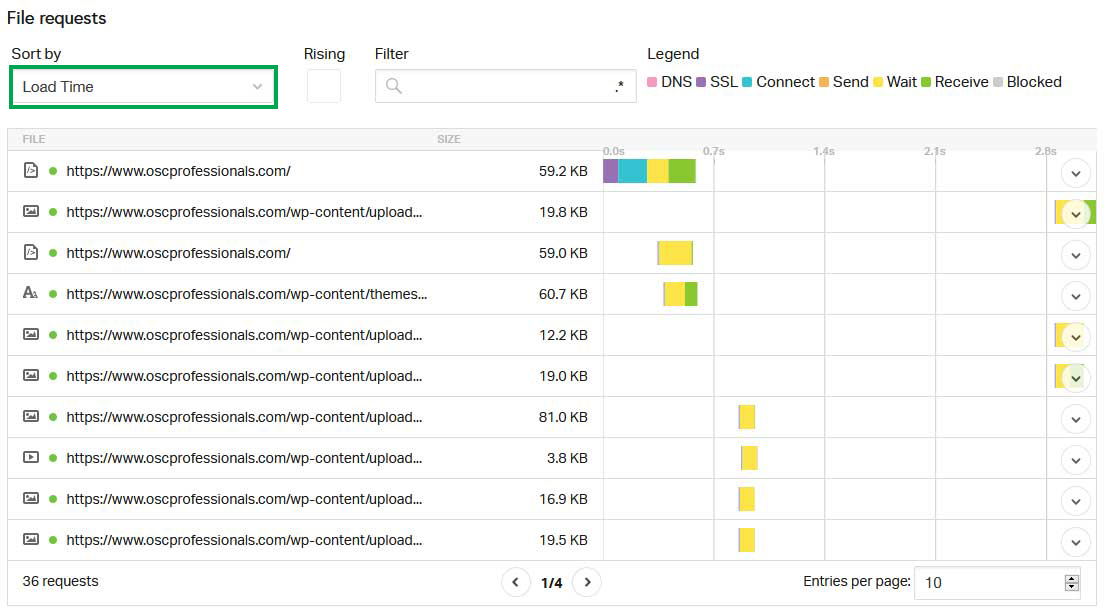Click the SIZE column header

pos(448,139)
